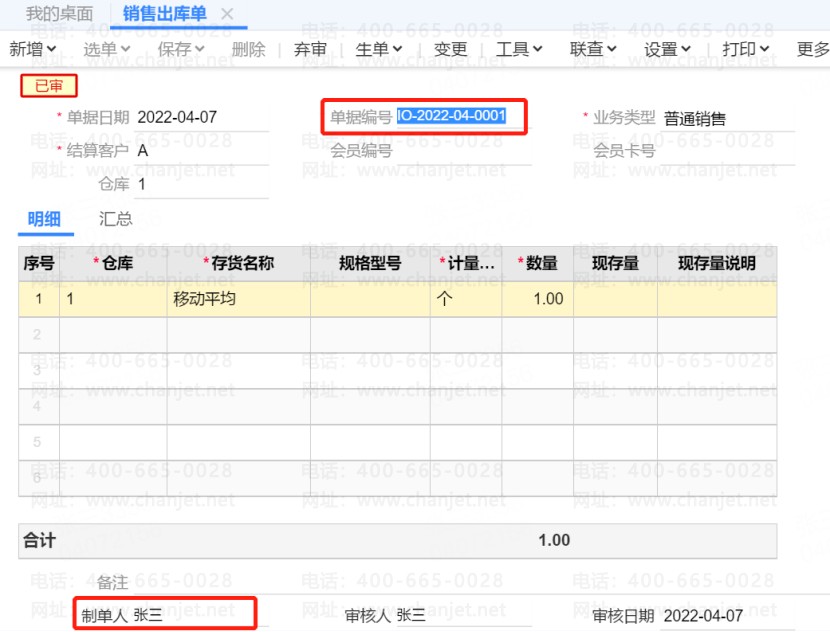
Task: Click the 单据日期 field 2022-04-07
Action: tap(202, 117)
